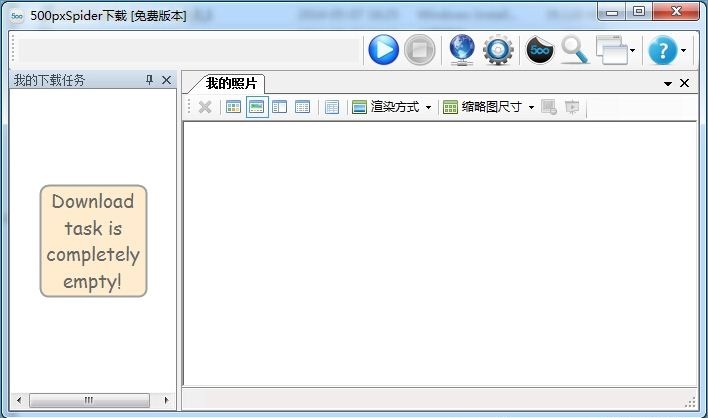
Task: Close the 我的照片 tab document
Action: 684,83
